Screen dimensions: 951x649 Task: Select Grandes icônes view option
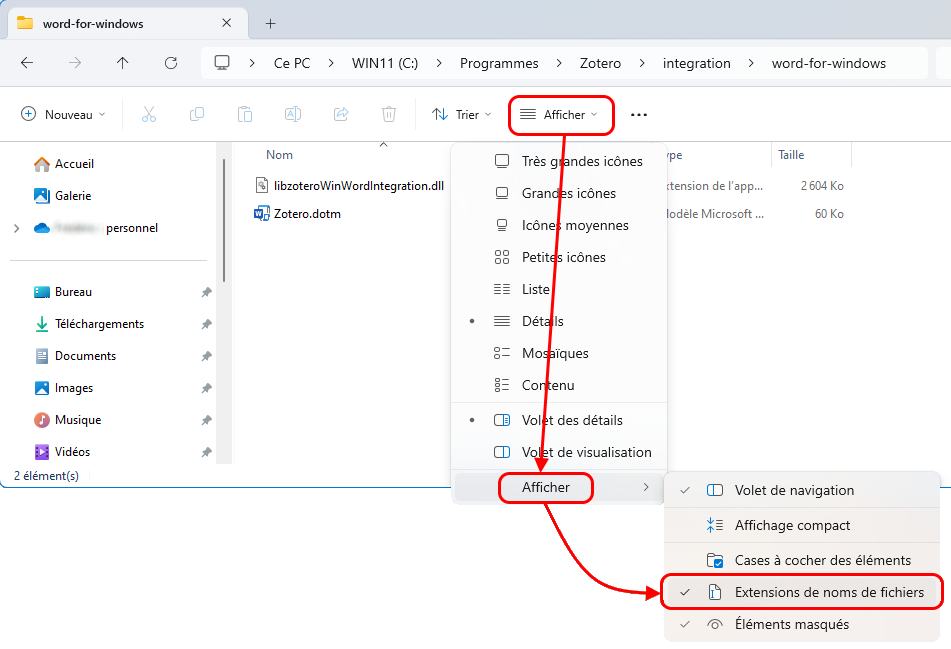point(568,193)
